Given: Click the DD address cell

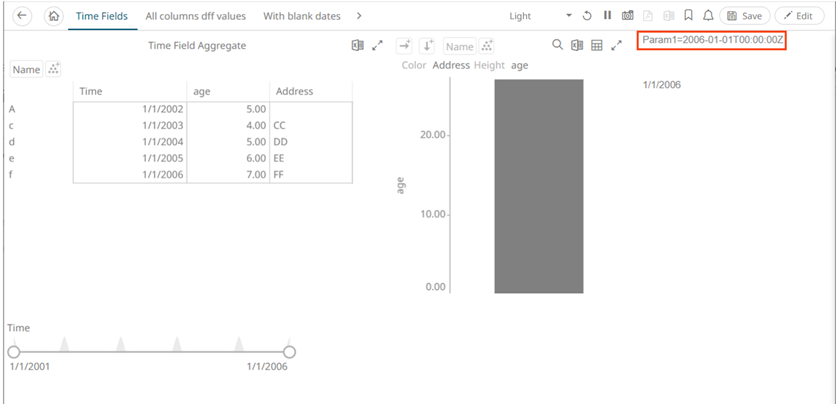Looking at the screenshot, I should coord(311,142).
